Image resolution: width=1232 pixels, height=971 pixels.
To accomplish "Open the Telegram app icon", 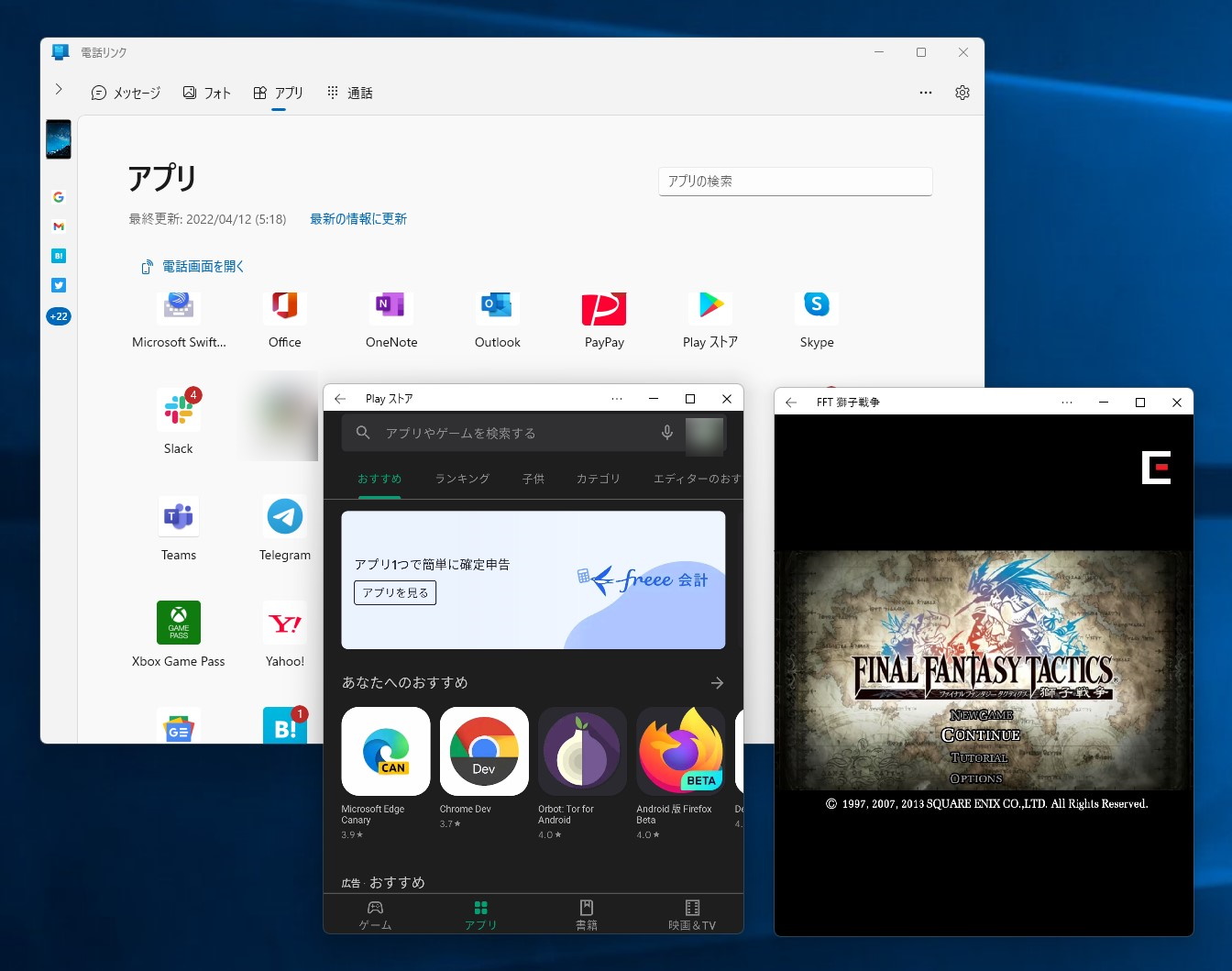I will tap(285, 516).
